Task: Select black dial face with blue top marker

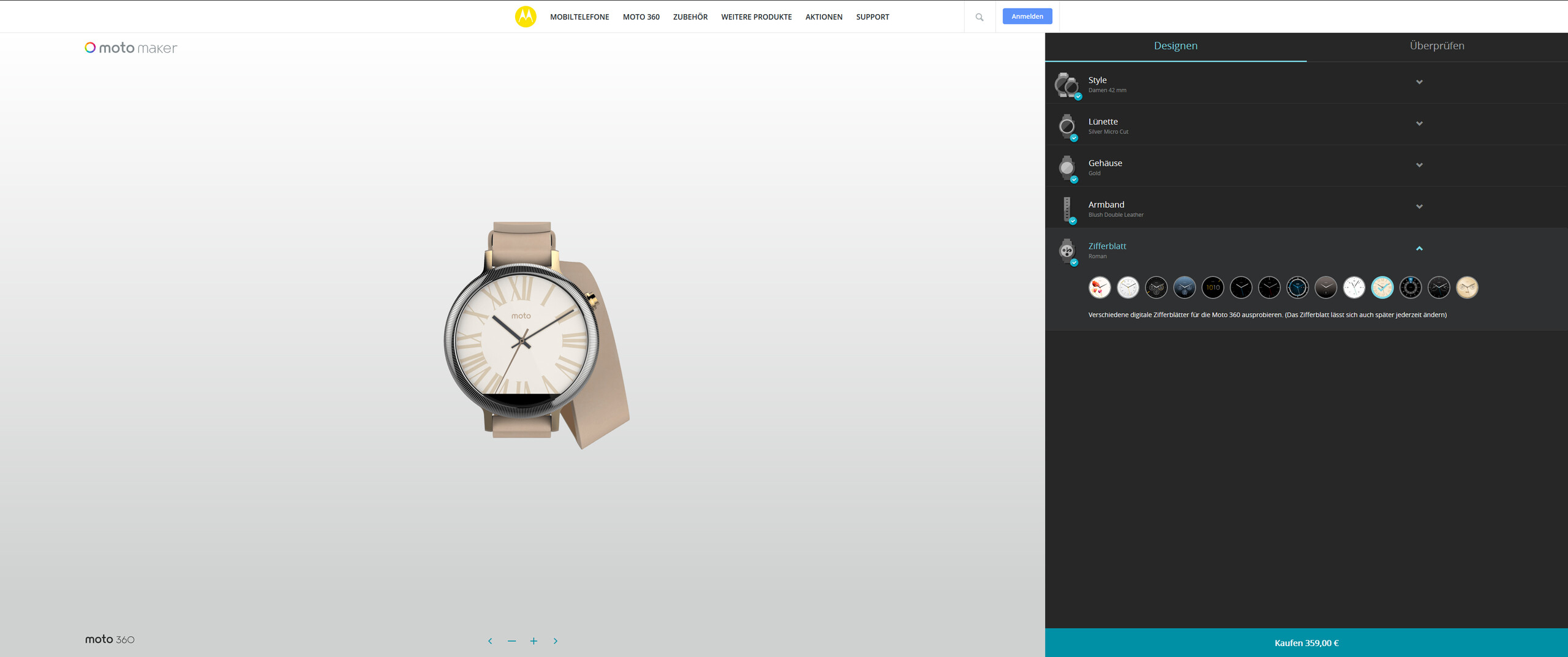Action: coord(1411,287)
